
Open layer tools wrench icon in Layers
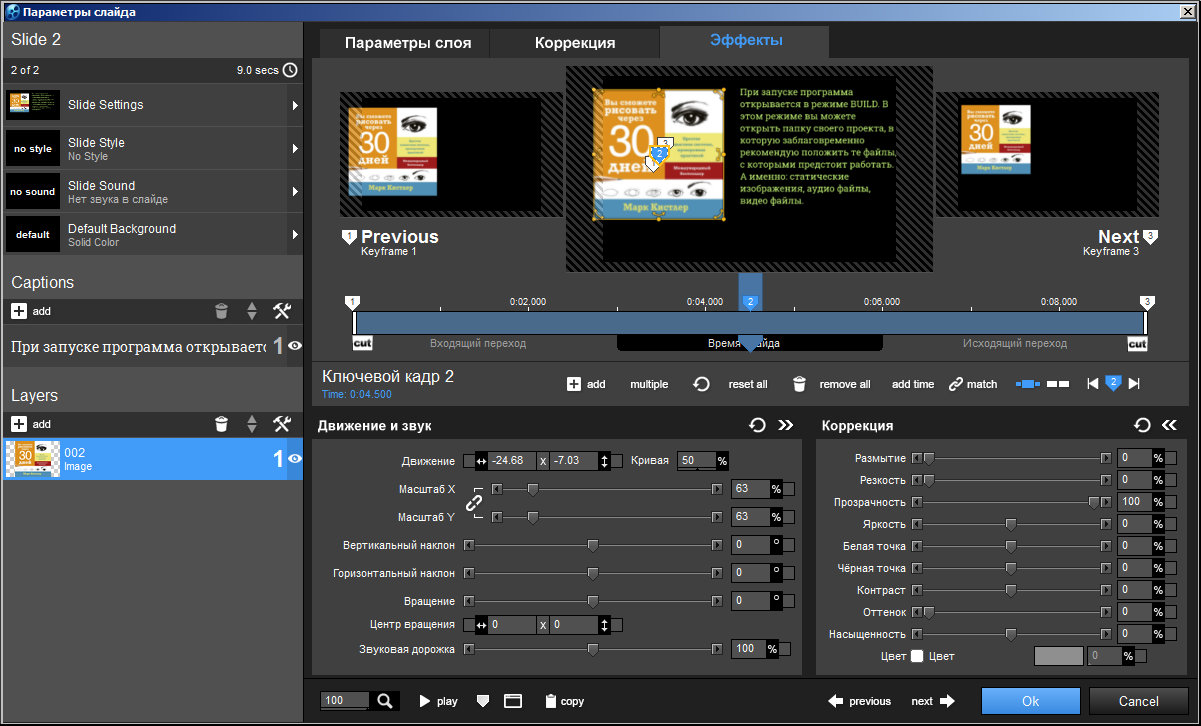[282, 424]
